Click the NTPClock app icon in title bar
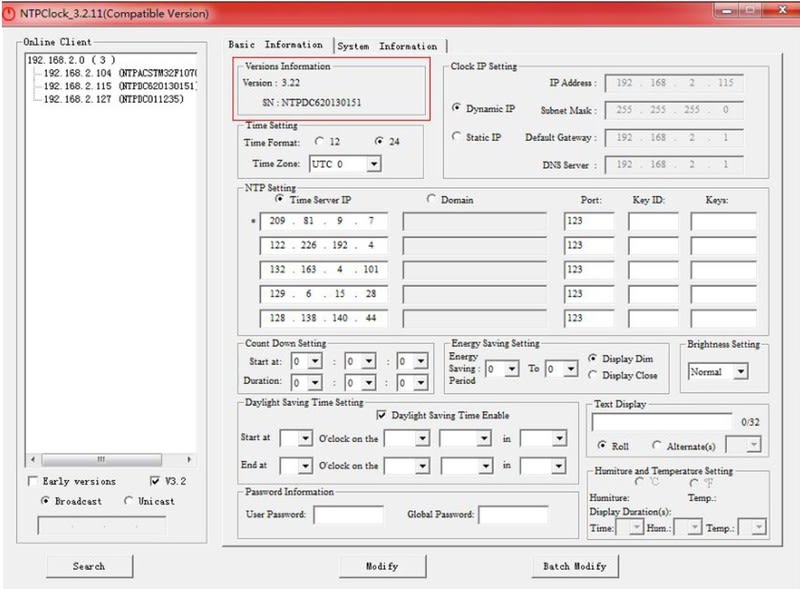The height and width of the screenshot is (589, 800). [x=11, y=14]
